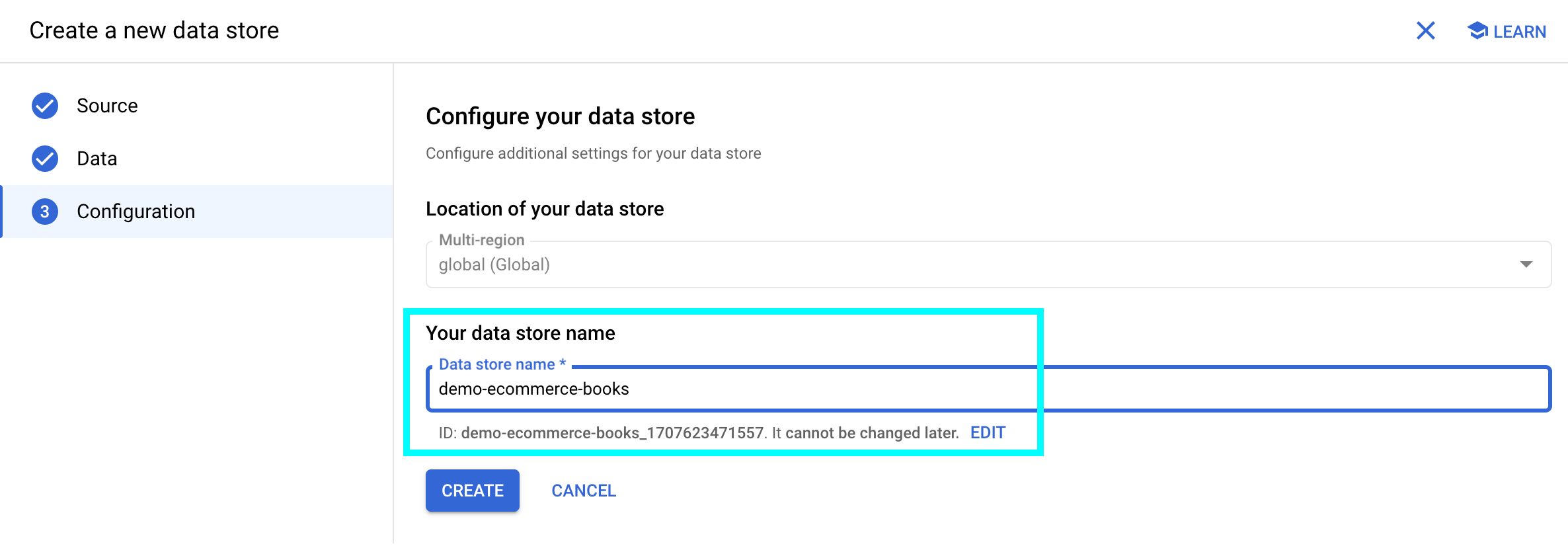Click the EDIT link beside the ID
Viewport: 1568px width, 554px height.
[988, 433]
